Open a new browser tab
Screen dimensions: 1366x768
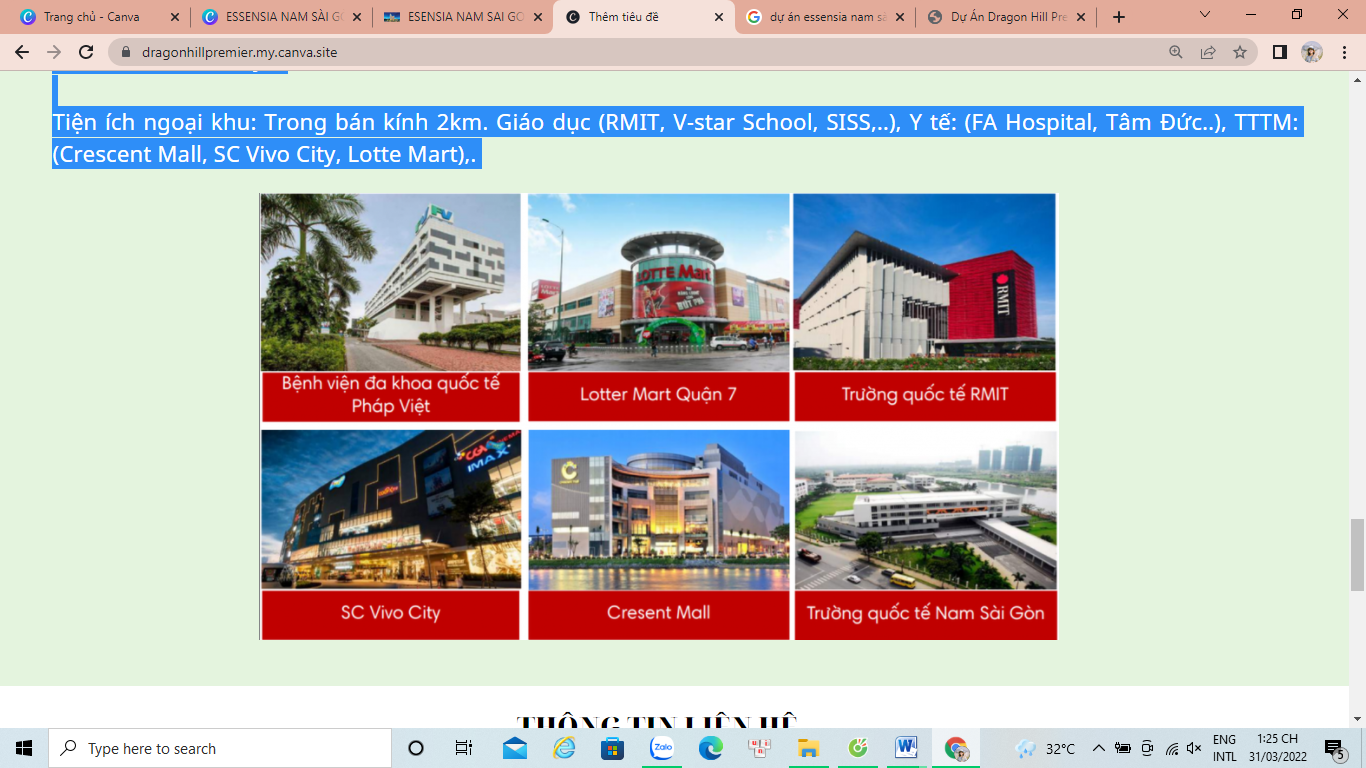[1118, 17]
